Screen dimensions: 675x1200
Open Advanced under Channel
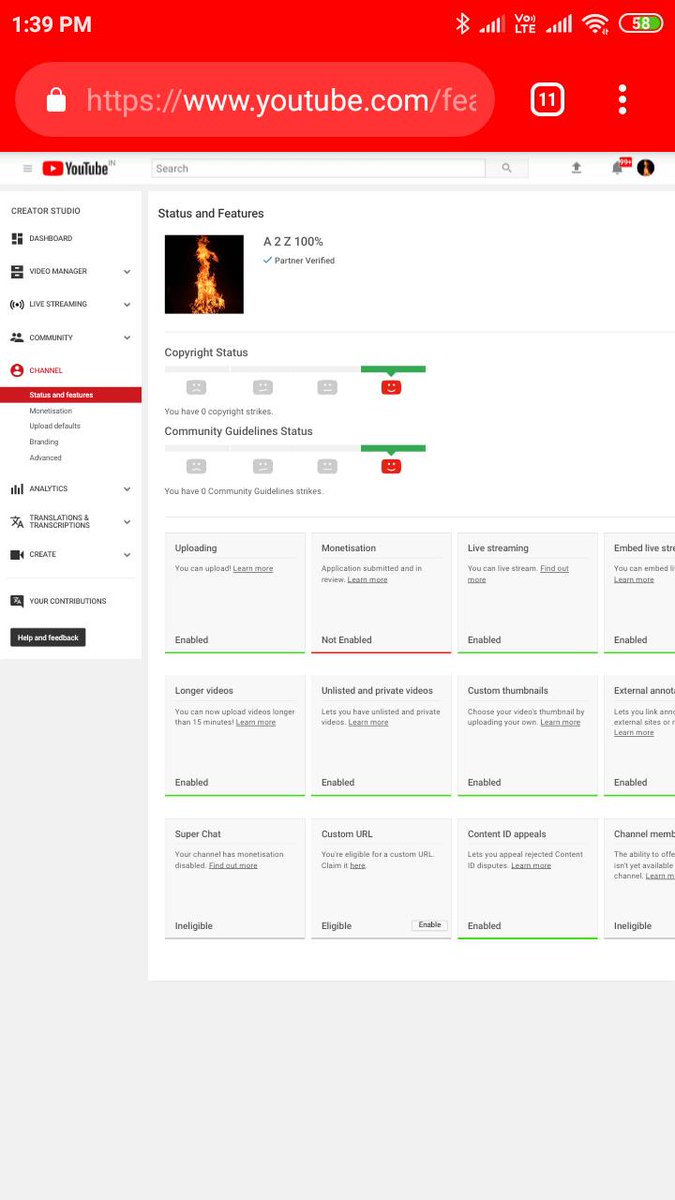pyautogui.click(x=45, y=458)
